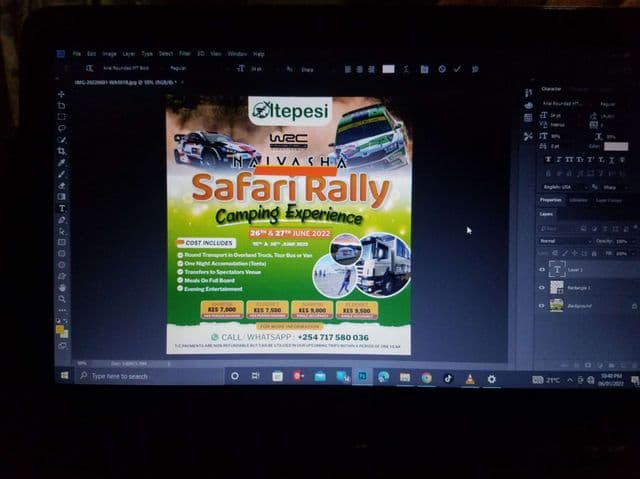The height and width of the screenshot is (479, 640).
Task: Select the Crop tool
Action: (x=61, y=151)
